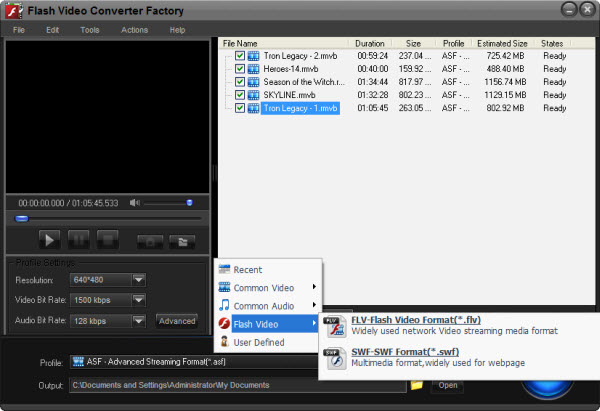Image resolution: width=600 pixels, height=411 pixels.
Task: Open the snapshot folder button
Action: coord(182,242)
